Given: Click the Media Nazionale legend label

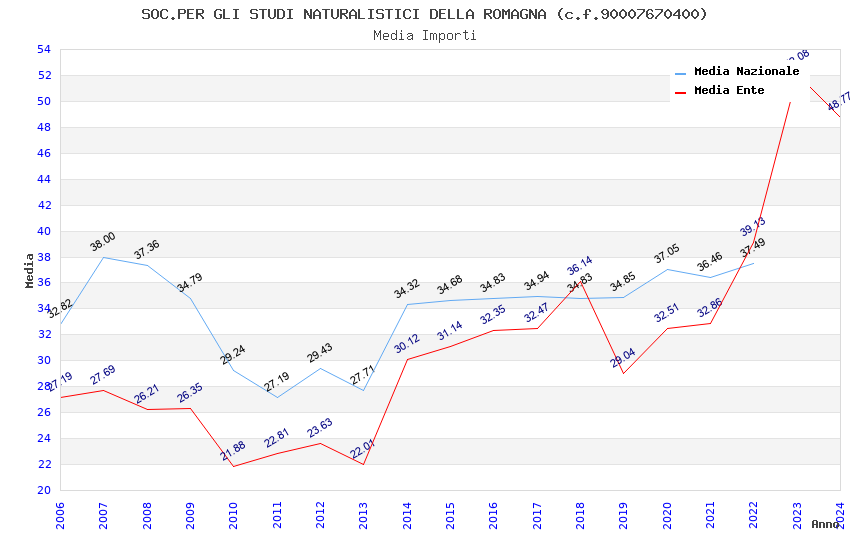Looking at the screenshot, I should click(x=746, y=71).
